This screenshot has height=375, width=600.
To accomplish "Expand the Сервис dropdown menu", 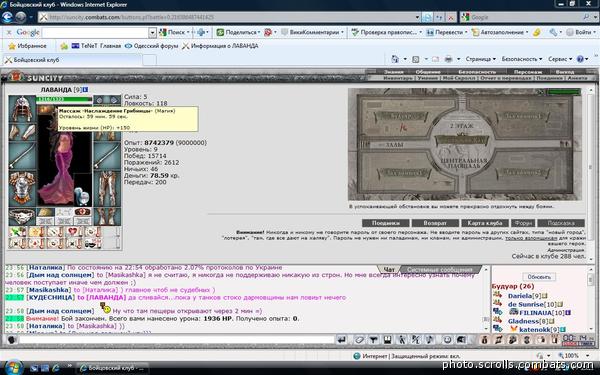I will [560, 59].
